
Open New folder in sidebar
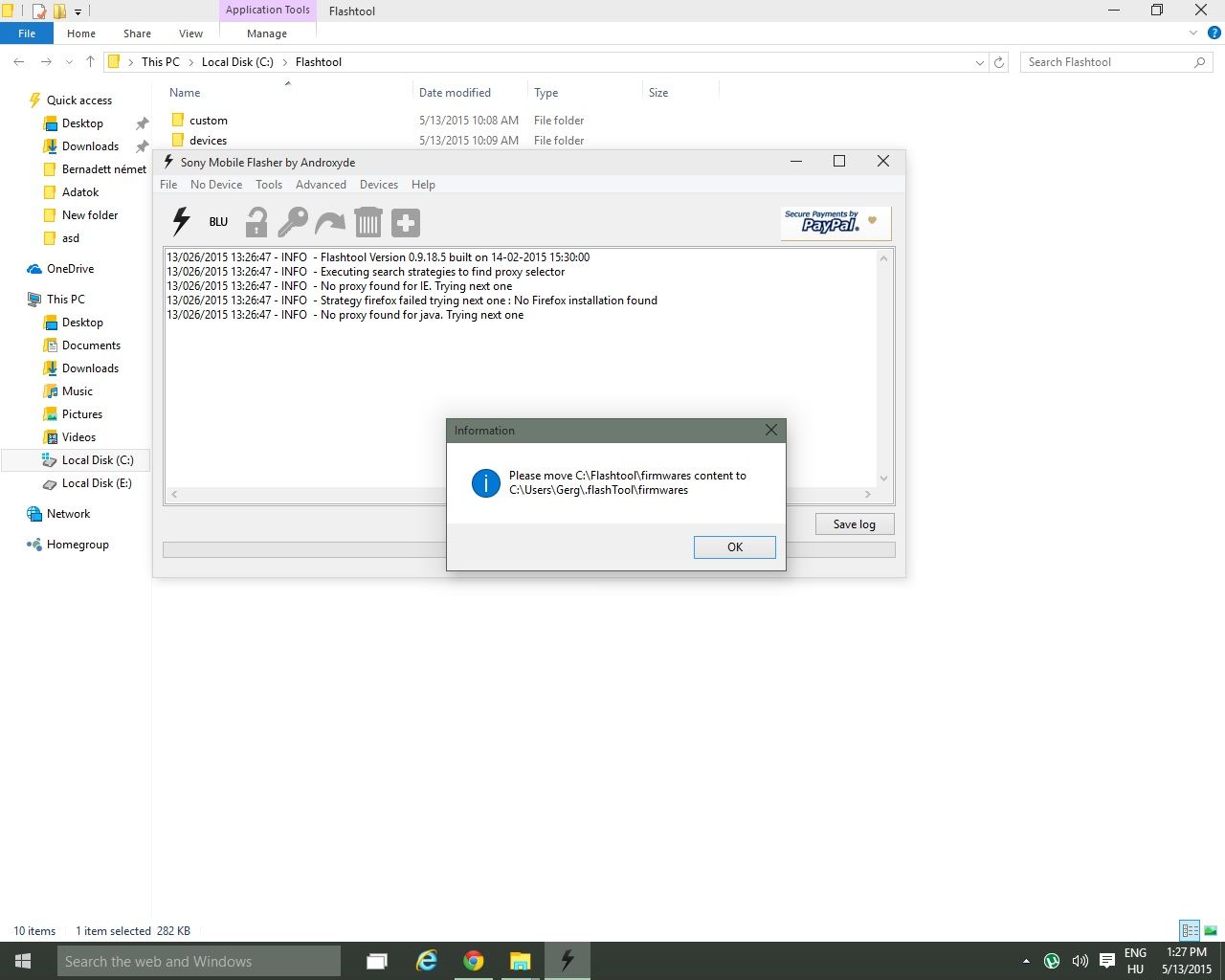(90, 215)
